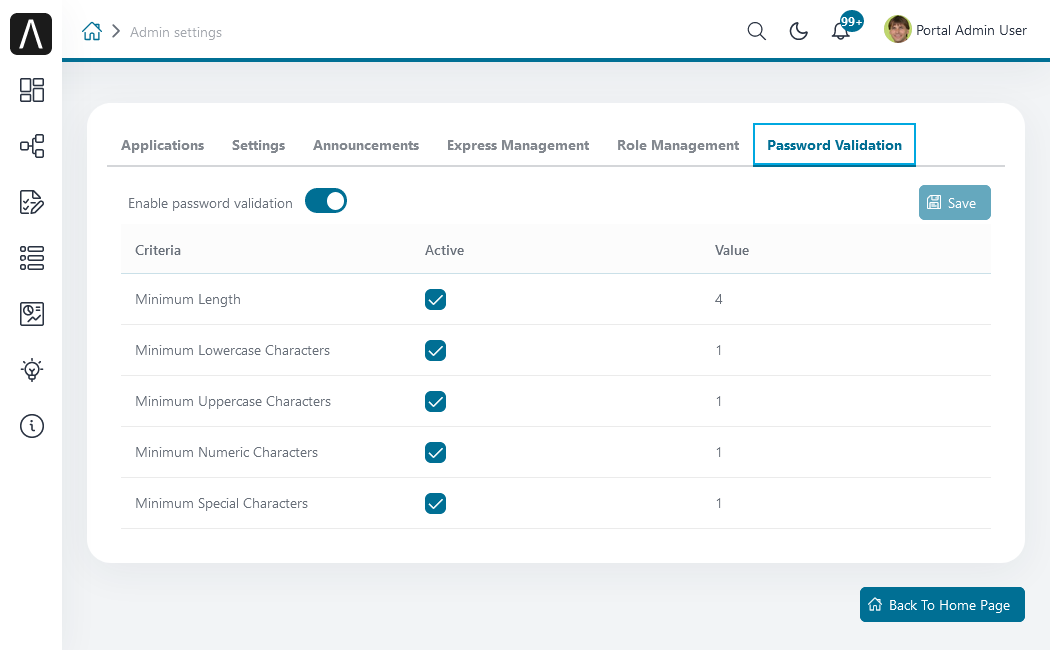Image resolution: width=1050 pixels, height=650 pixels.
Task: Click the user avatar picture
Action: click(x=897, y=29)
